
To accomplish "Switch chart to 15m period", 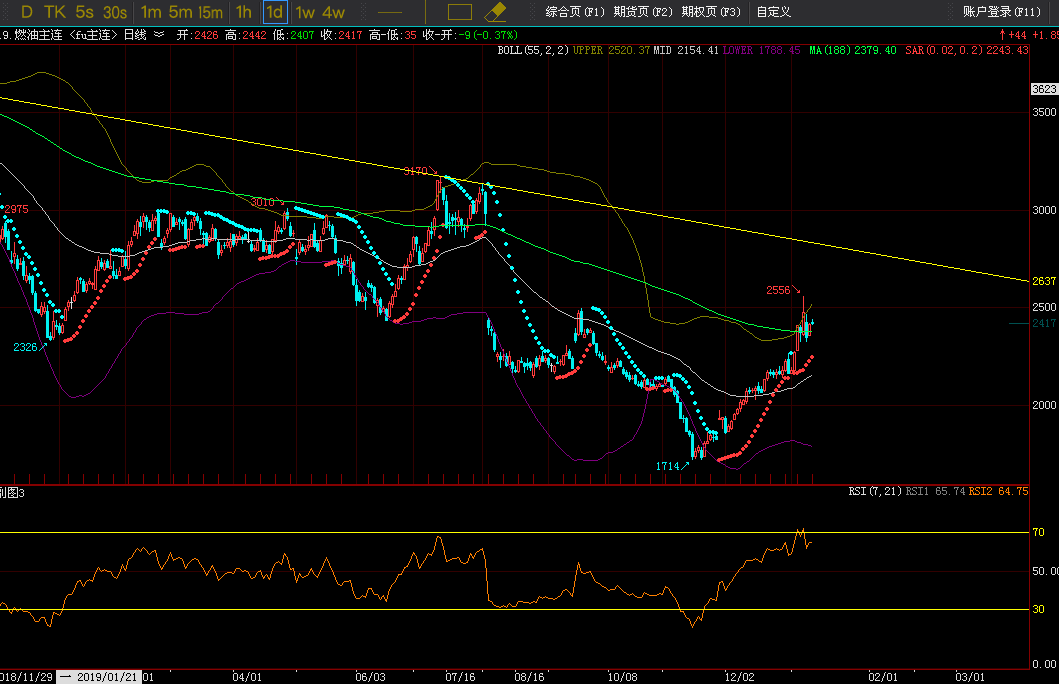I will coord(211,12).
